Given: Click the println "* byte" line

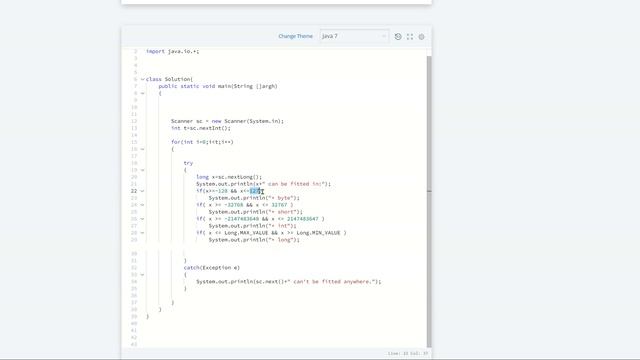Looking at the screenshot, I should (254, 198).
